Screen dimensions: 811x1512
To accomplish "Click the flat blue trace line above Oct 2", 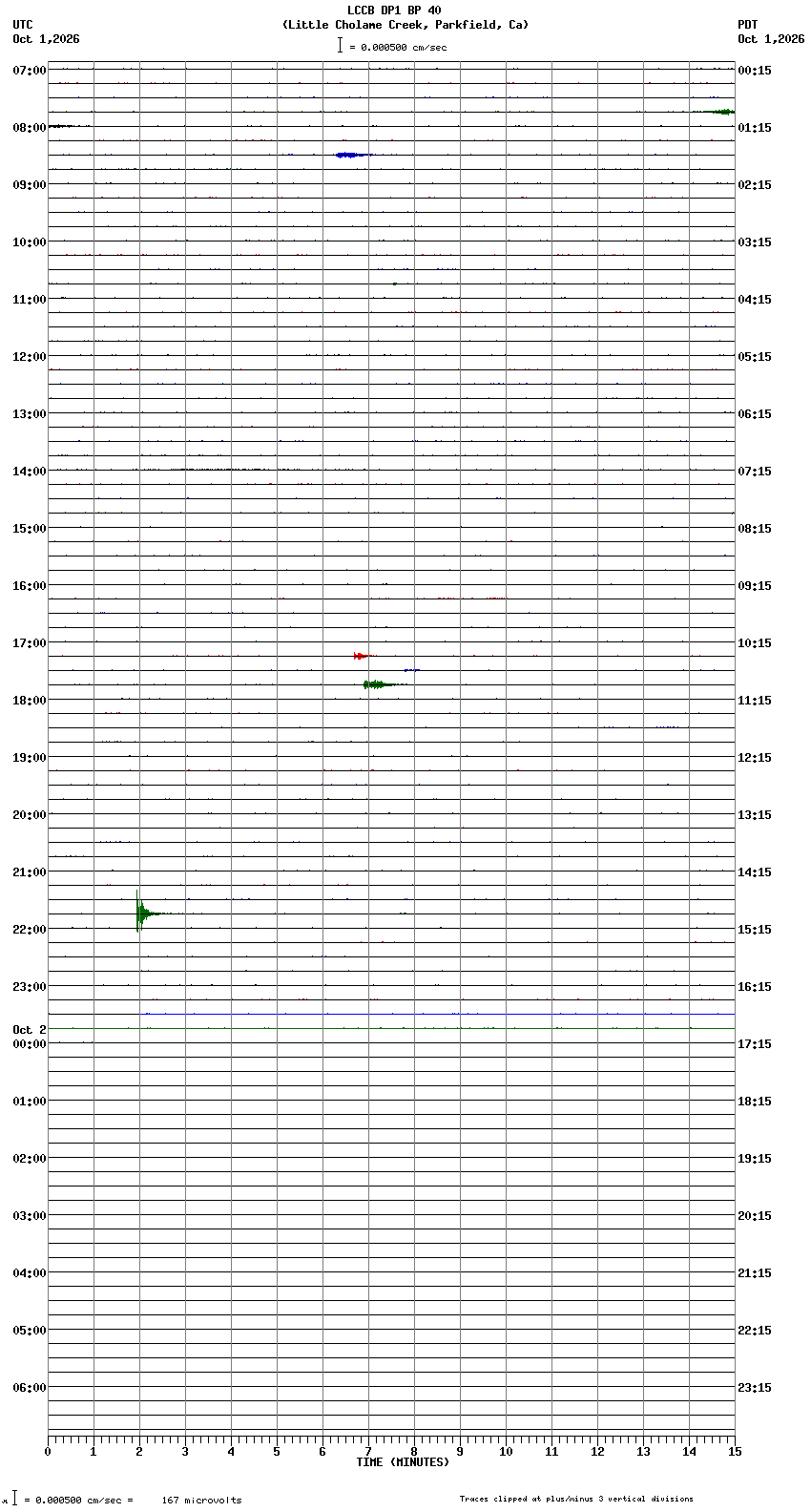I will [437, 1014].
